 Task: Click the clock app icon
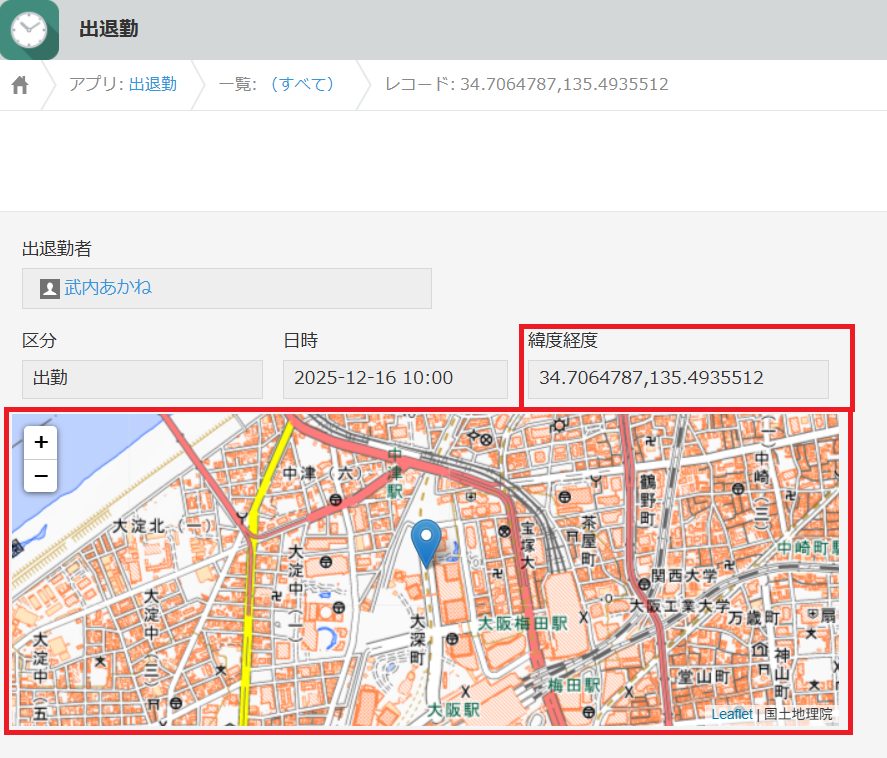pos(29,29)
